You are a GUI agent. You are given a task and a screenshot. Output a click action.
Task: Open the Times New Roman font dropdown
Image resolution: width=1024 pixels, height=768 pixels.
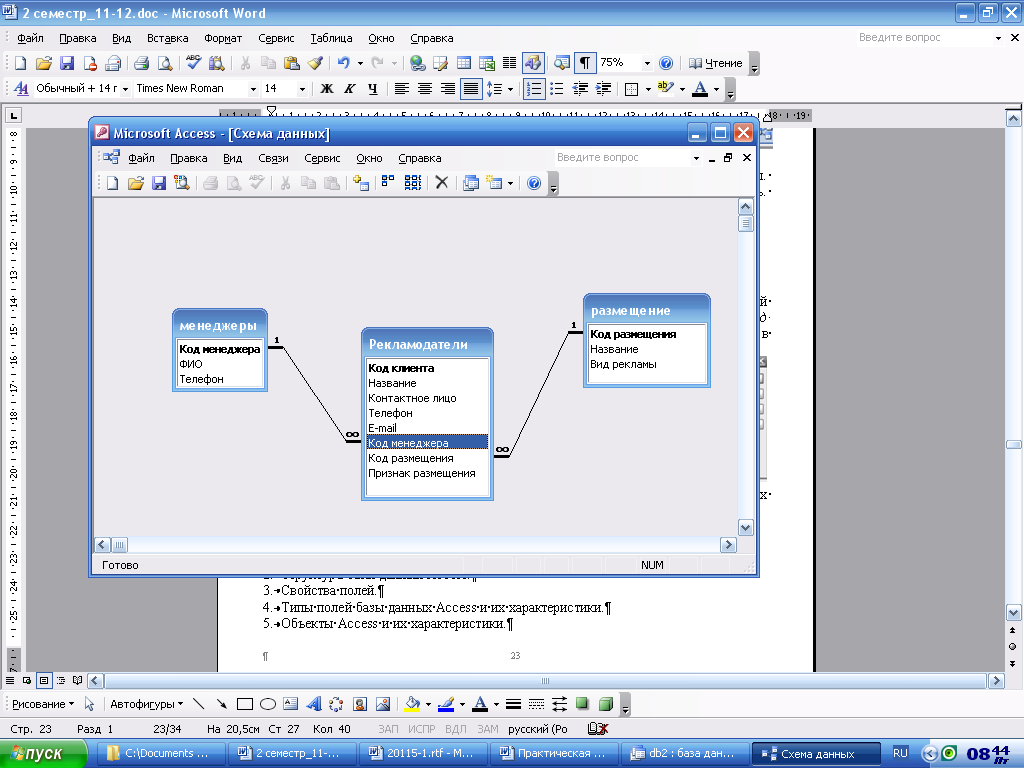coord(253,89)
